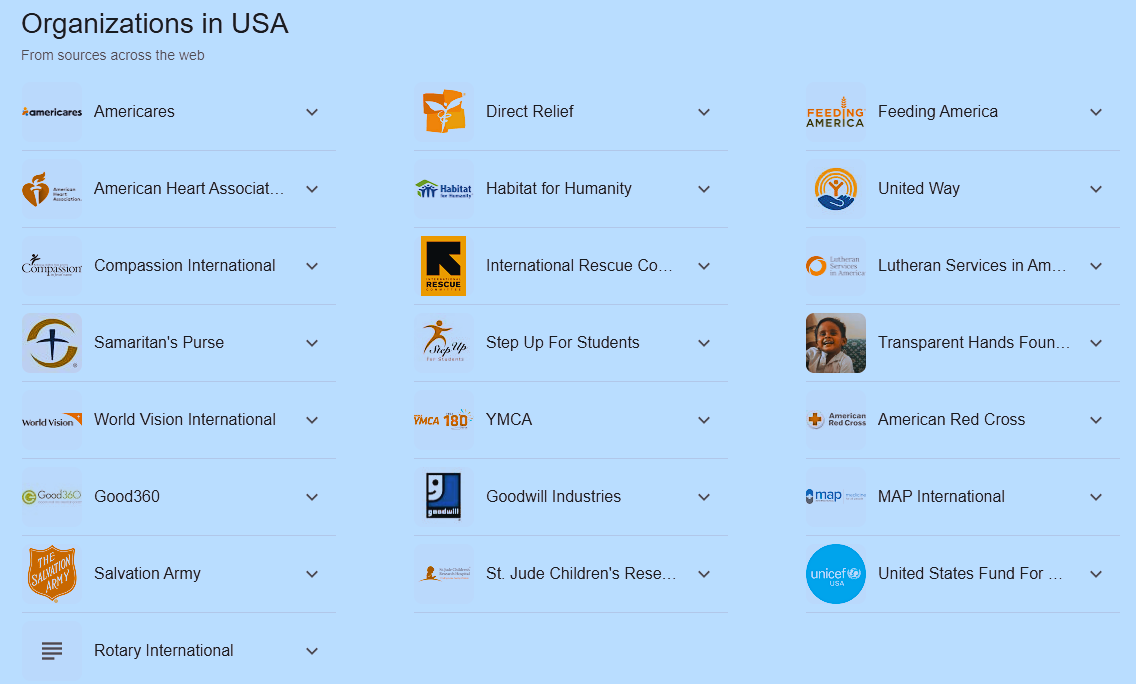The image size is (1136, 684).
Task: Select the Good360 organization name
Action: tap(127, 497)
